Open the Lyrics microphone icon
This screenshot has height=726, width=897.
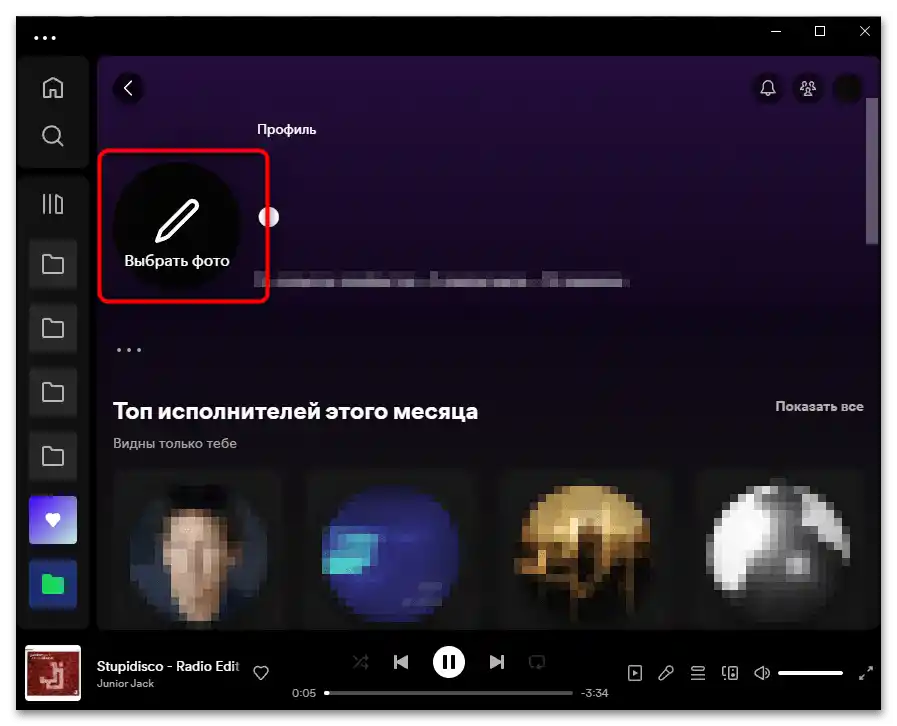[667, 673]
